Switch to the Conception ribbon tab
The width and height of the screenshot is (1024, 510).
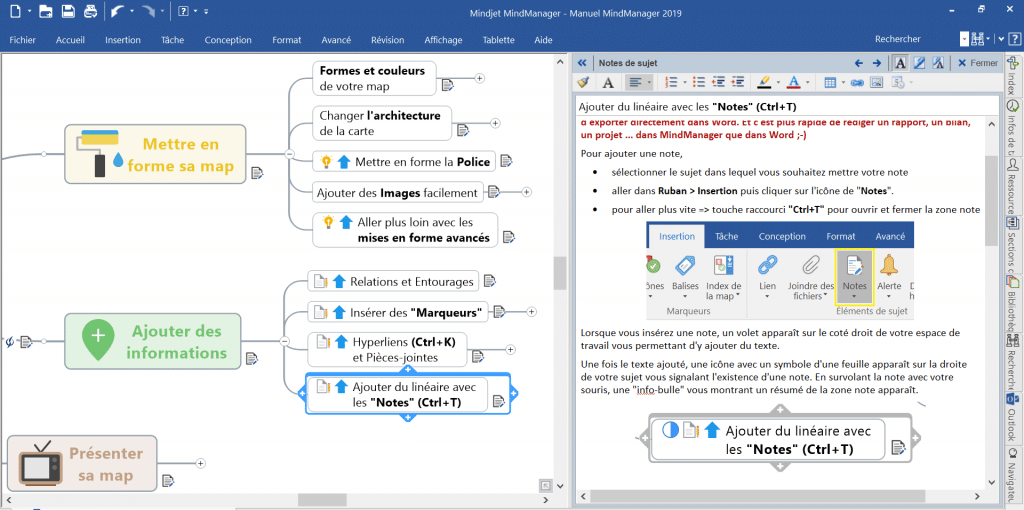tap(228, 40)
